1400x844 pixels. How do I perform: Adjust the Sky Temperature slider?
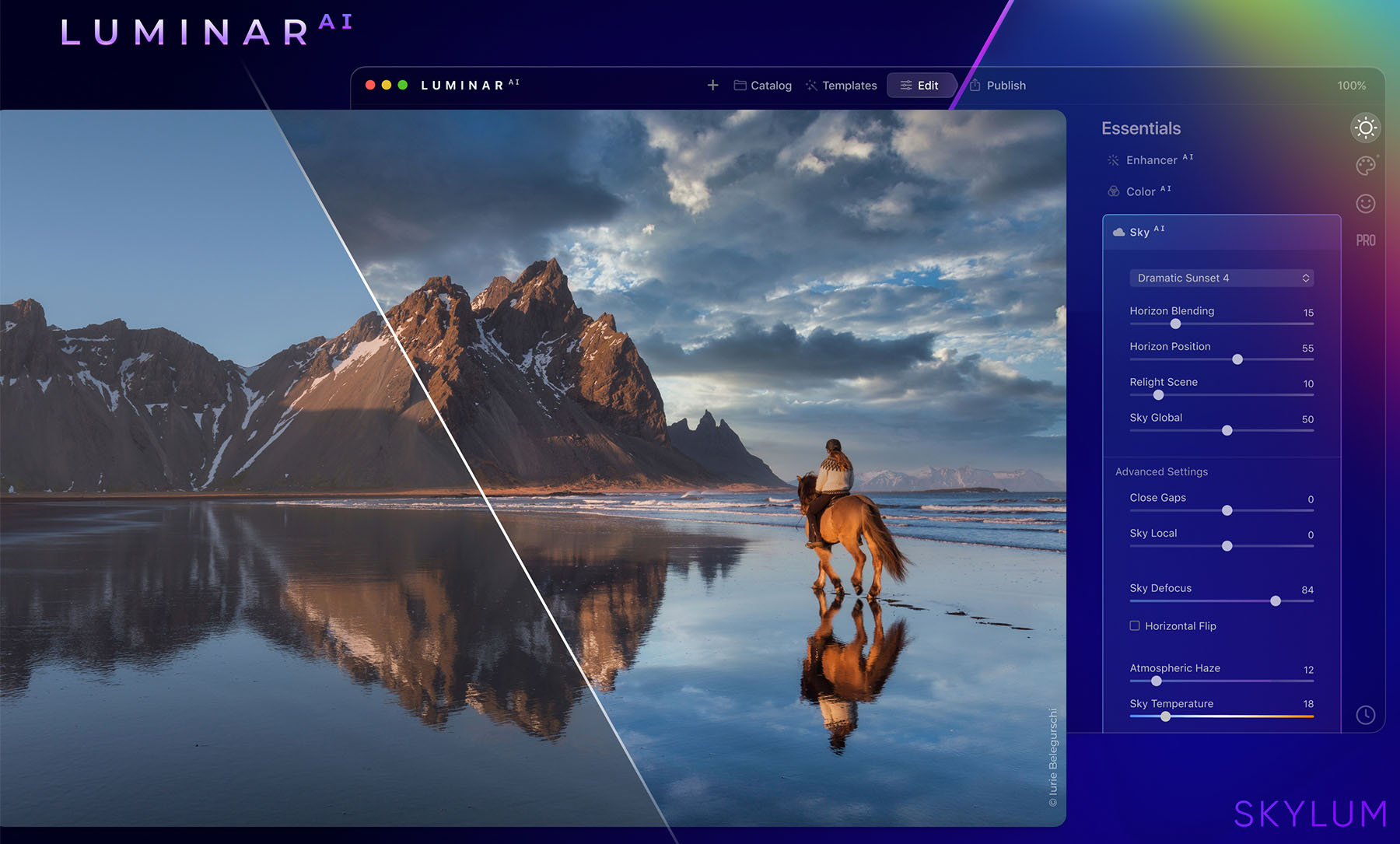pos(1164,716)
